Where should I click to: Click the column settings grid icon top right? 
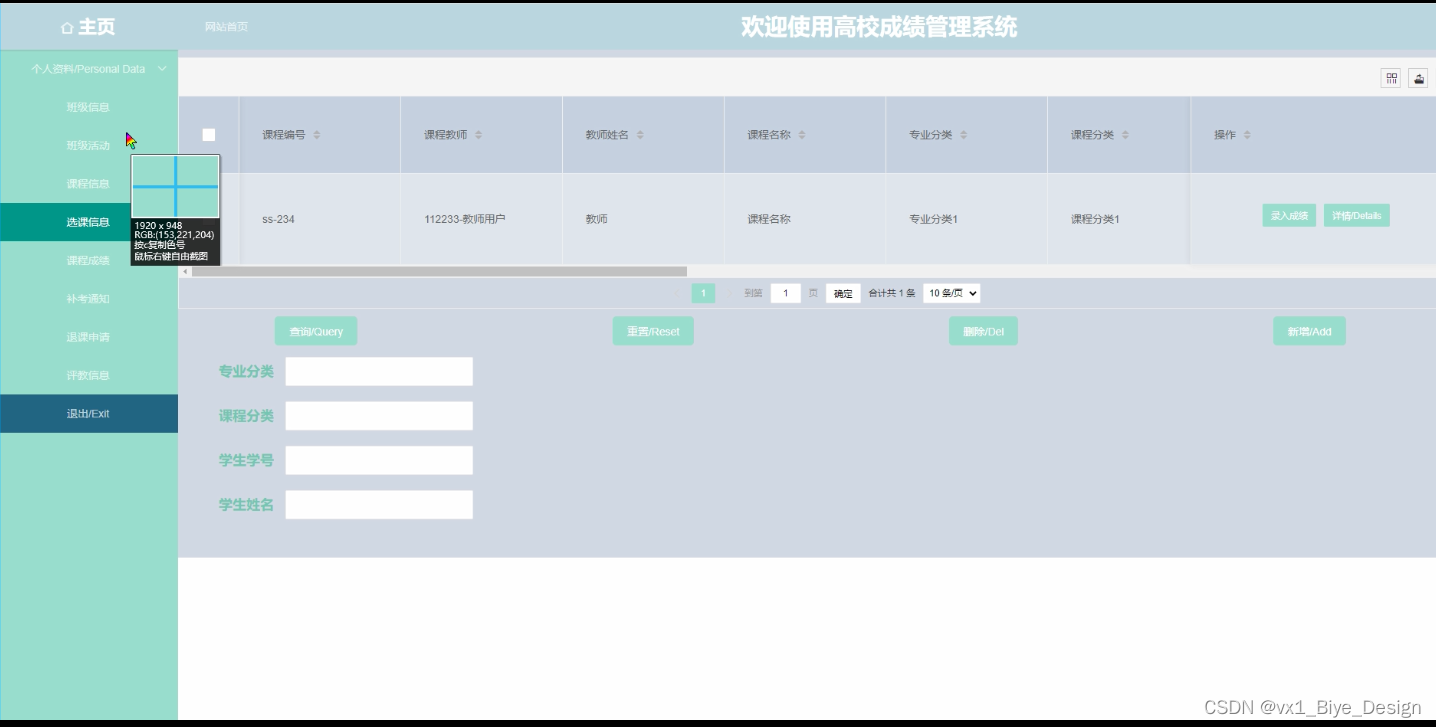coord(1390,77)
